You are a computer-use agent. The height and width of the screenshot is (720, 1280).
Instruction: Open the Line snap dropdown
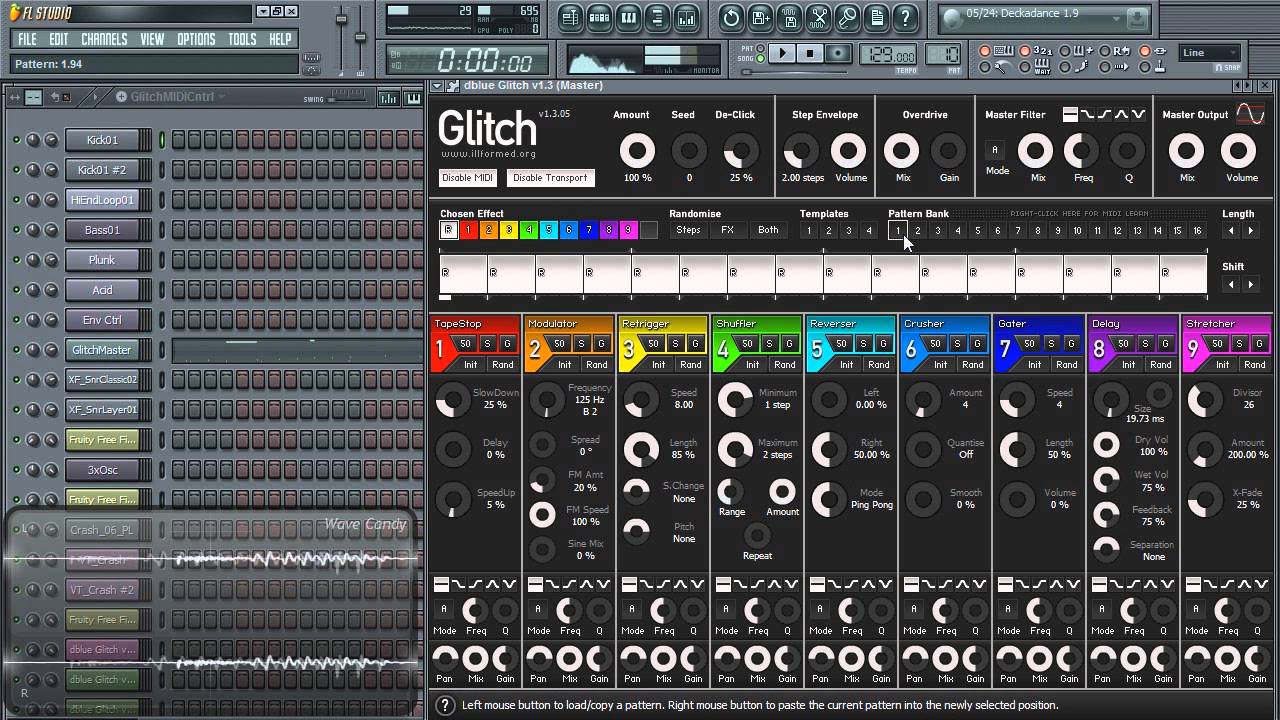click(1209, 53)
